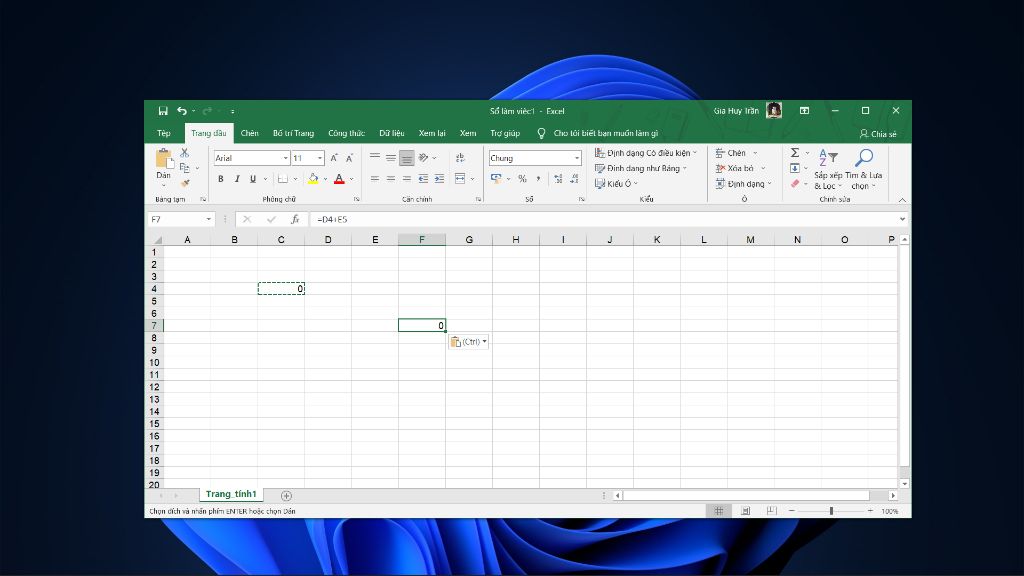Click the Increase Decimal icon
Viewport: 1024px width, 576px height.
click(x=558, y=178)
